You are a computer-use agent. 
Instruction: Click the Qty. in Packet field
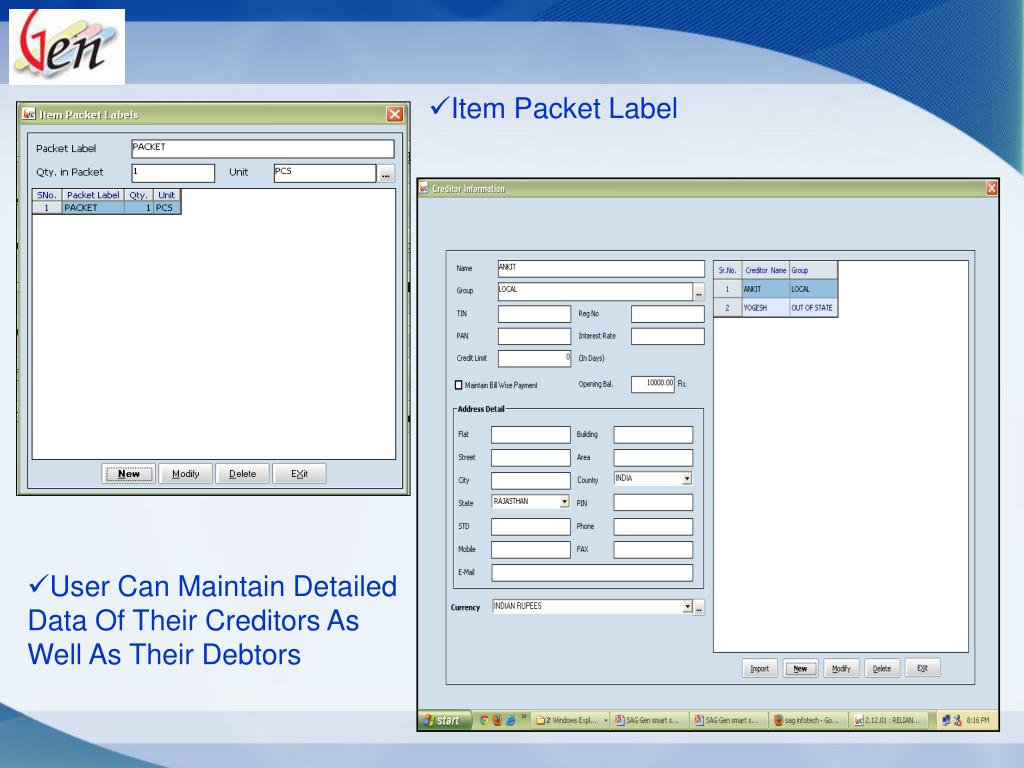click(173, 172)
